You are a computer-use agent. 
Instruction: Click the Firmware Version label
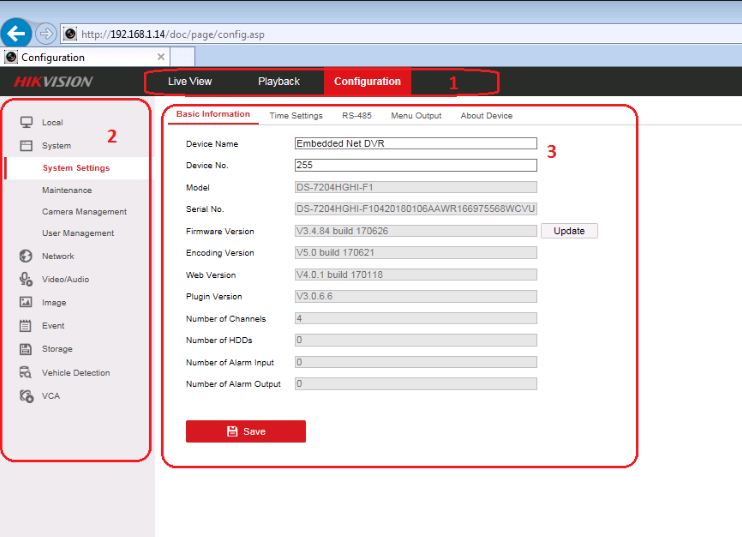tap(220, 231)
